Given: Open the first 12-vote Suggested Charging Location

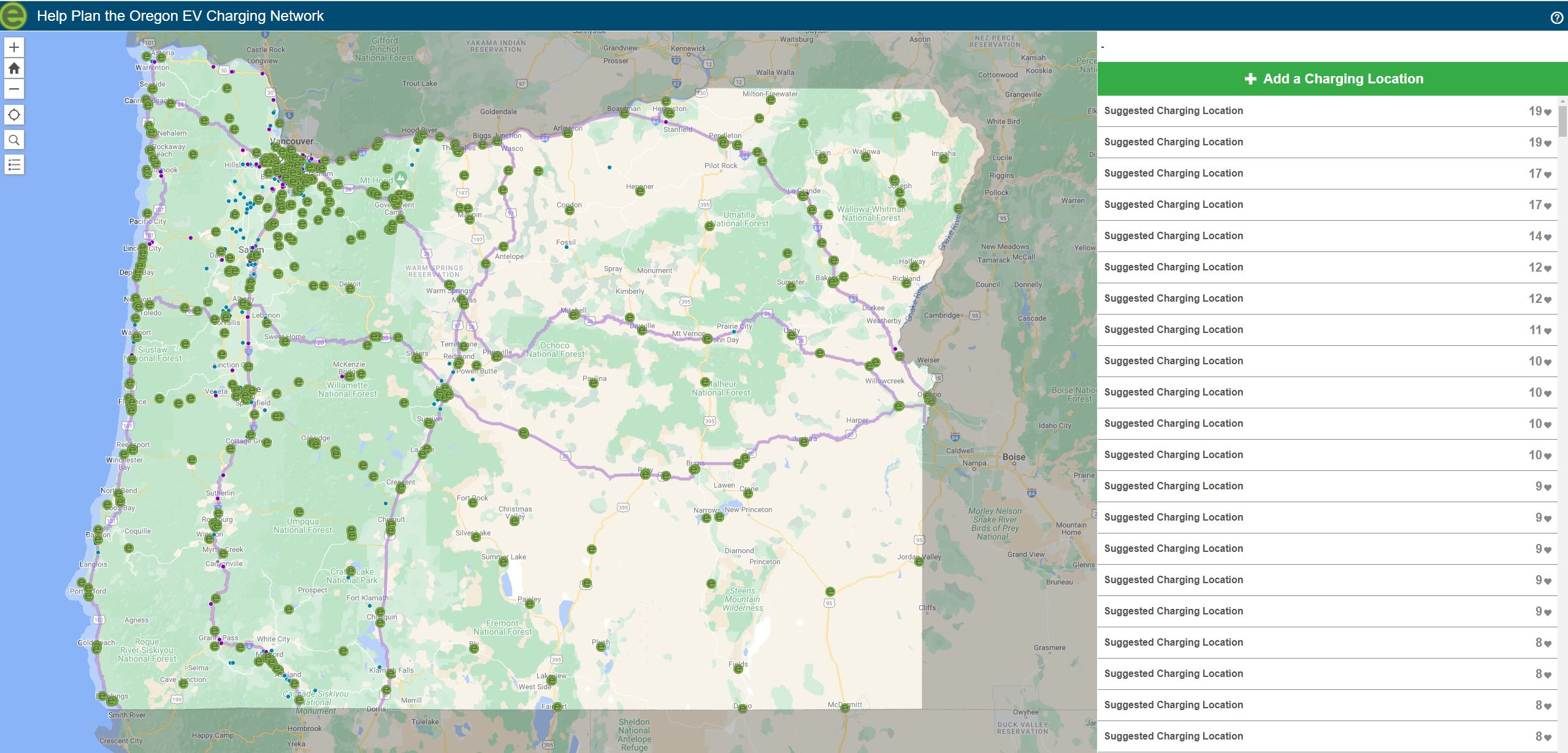Looking at the screenshot, I should (x=1173, y=267).
